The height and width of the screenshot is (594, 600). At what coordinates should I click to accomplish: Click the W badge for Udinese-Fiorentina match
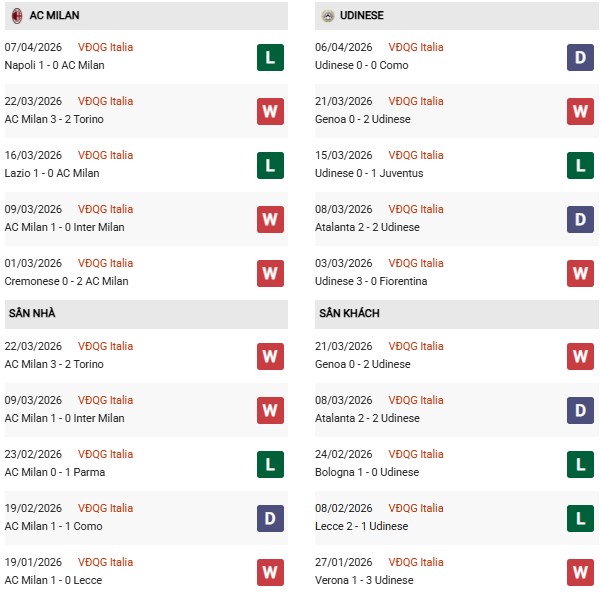click(580, 273)
